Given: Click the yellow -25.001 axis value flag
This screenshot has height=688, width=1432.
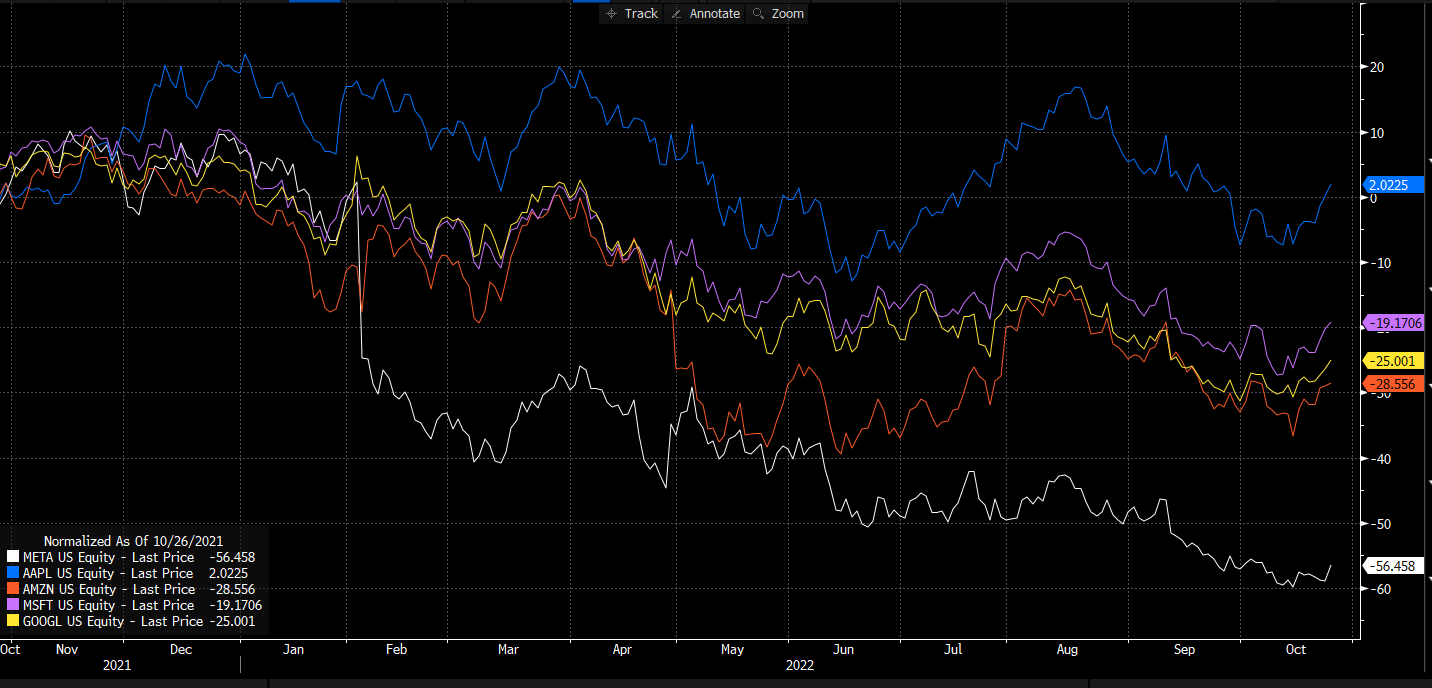Looking at the screenshot, I should pos(1392,361).
